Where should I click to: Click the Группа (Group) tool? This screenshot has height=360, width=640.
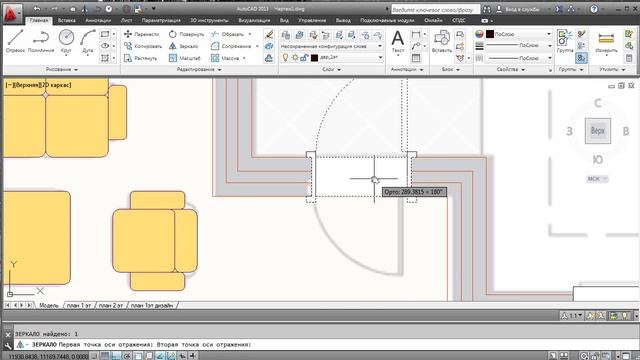pyautogui.click(x=565, y=42)
